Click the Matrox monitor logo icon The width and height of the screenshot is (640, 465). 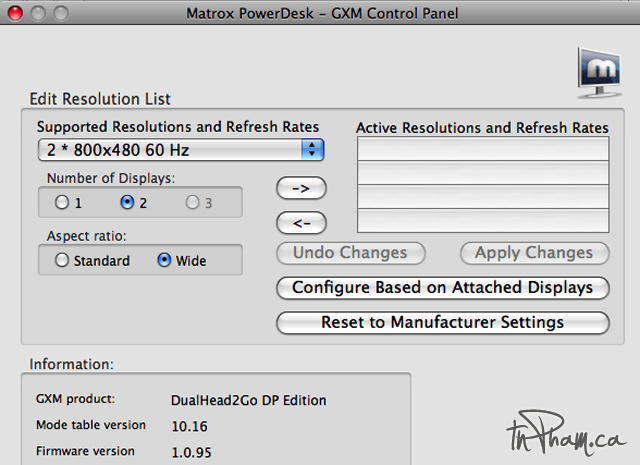pos(599,73)
